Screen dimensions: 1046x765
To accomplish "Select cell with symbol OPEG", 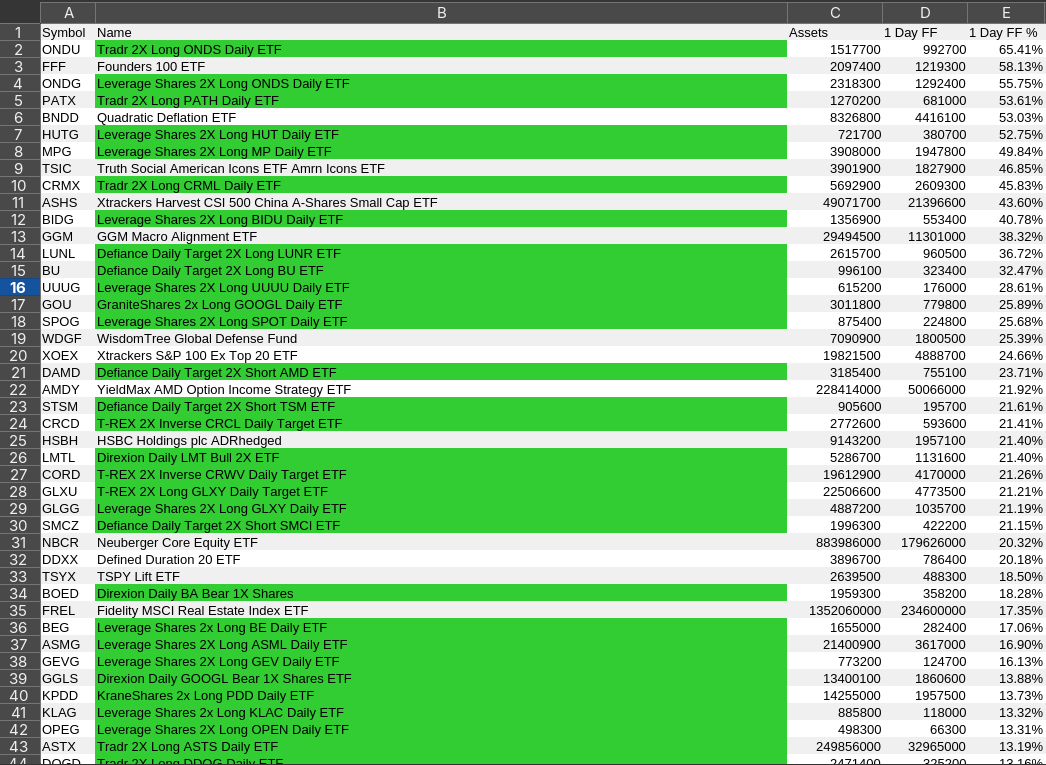I will click(68, 730).
